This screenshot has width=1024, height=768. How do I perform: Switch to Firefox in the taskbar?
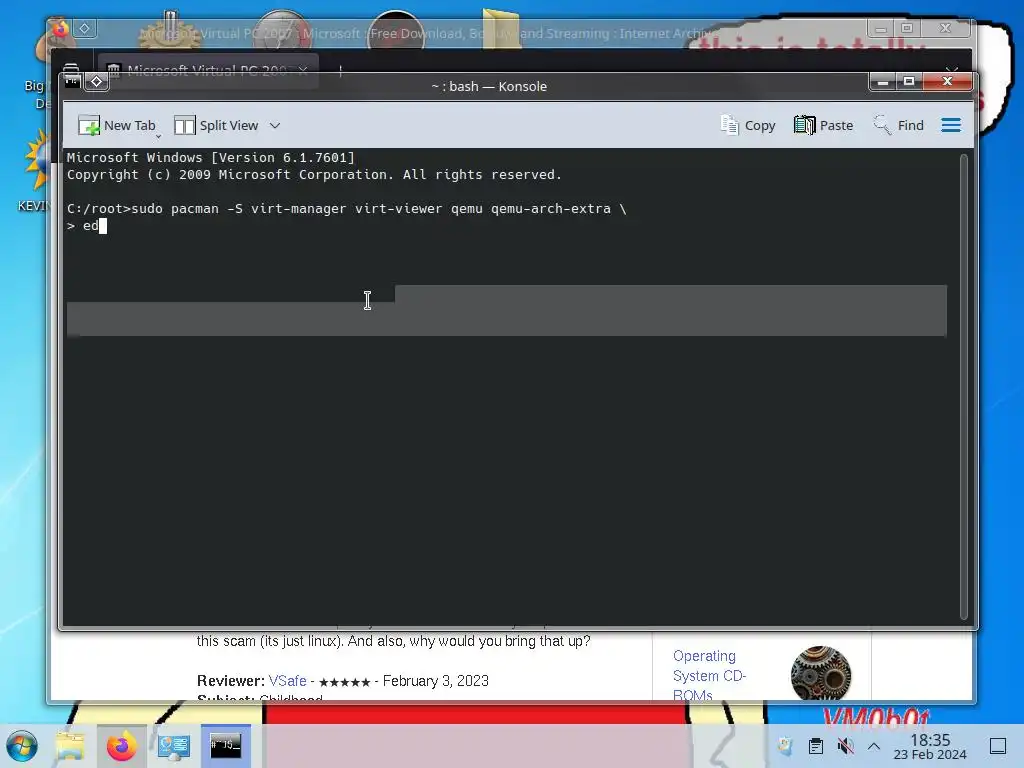coord(121,746)
